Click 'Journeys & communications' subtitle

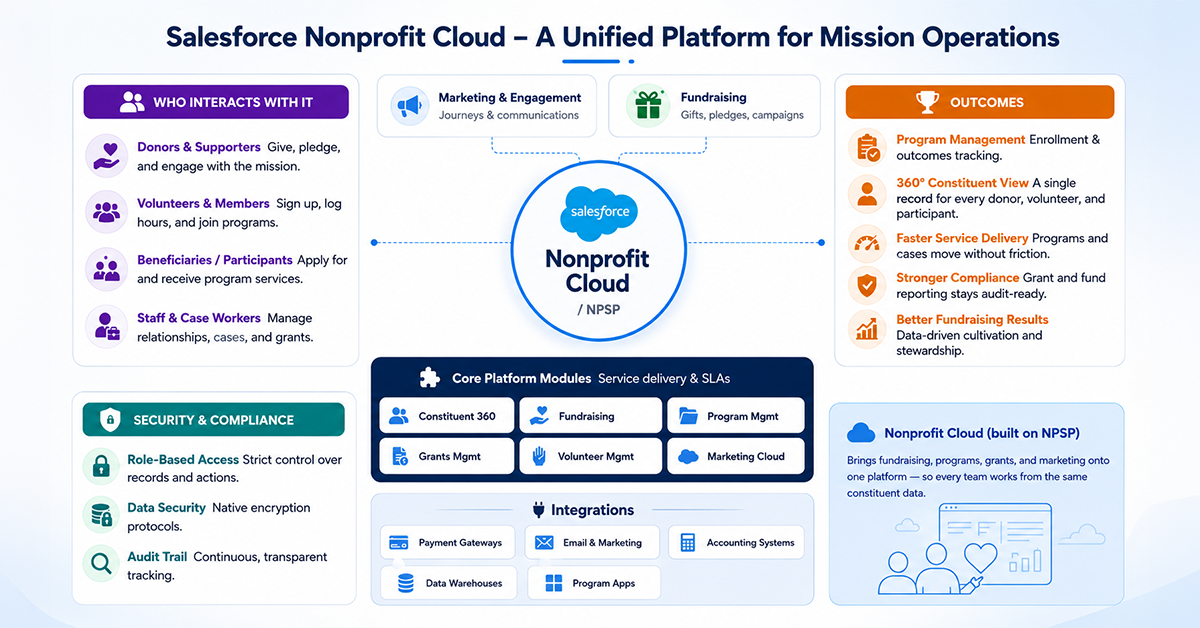pyautogui.click(x=509, y=115)
